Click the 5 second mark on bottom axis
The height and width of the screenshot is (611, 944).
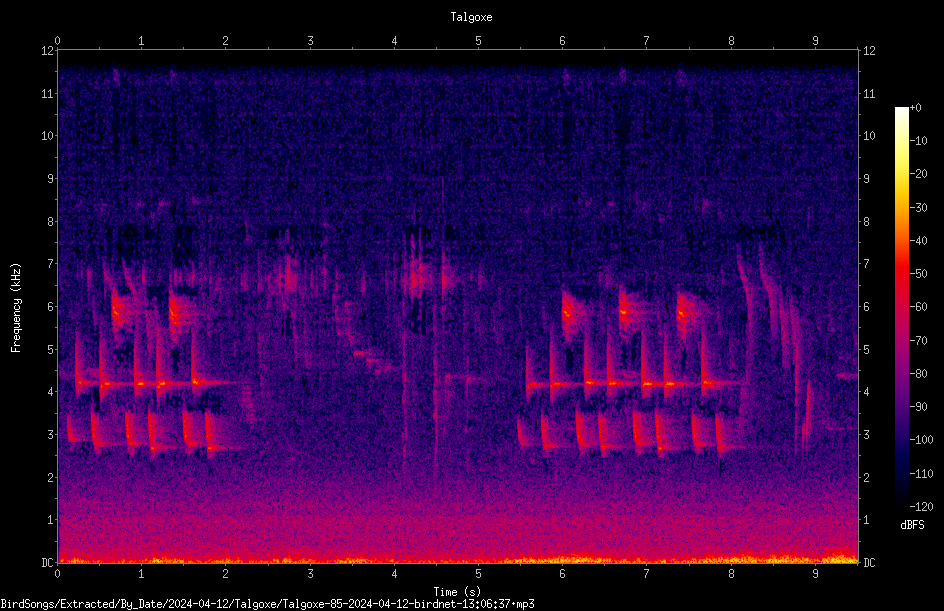[x=479, y=574]
